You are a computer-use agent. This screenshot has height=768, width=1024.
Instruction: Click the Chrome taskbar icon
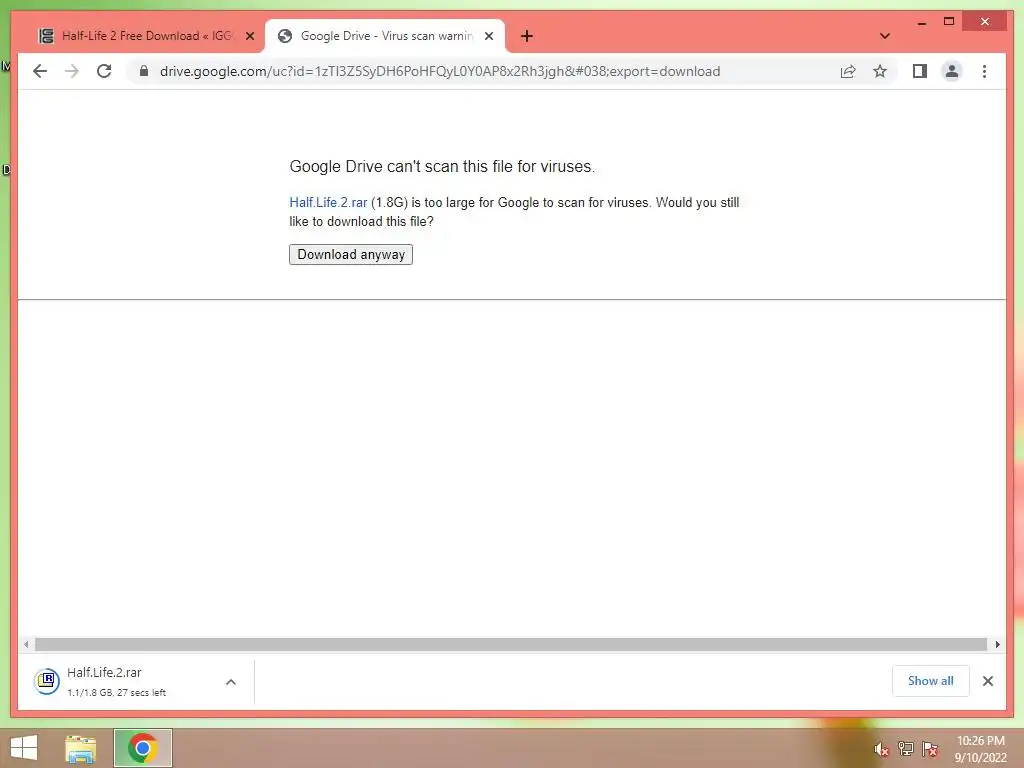142,748
